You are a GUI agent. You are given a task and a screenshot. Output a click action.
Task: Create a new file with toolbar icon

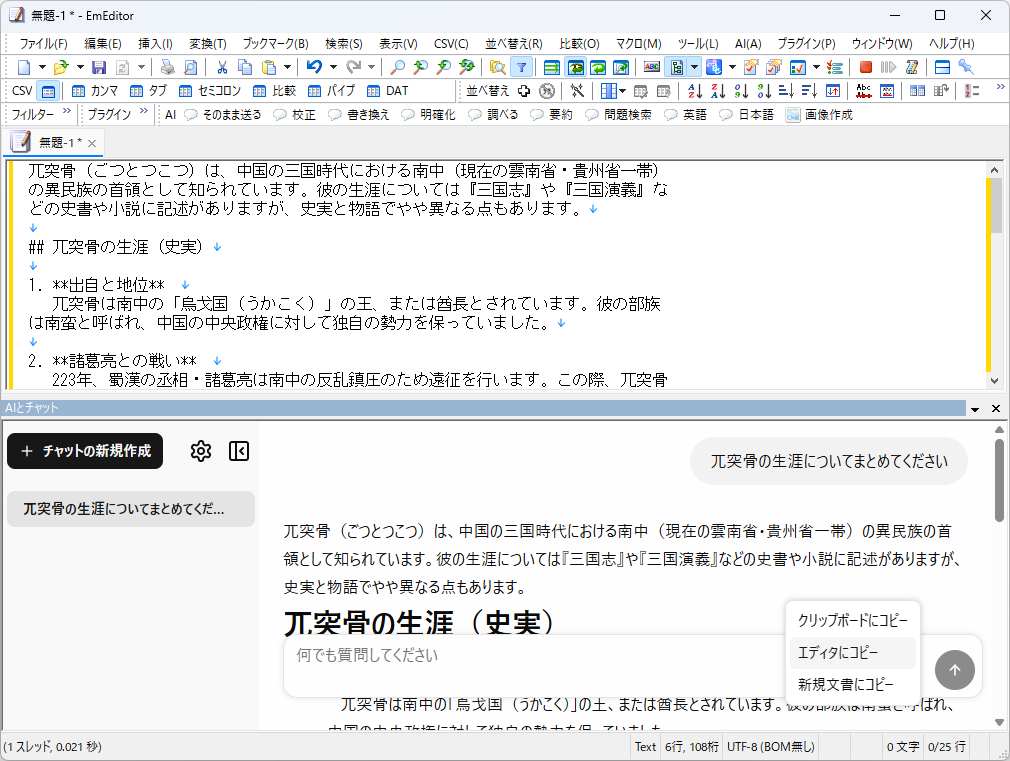click(24, 67)
